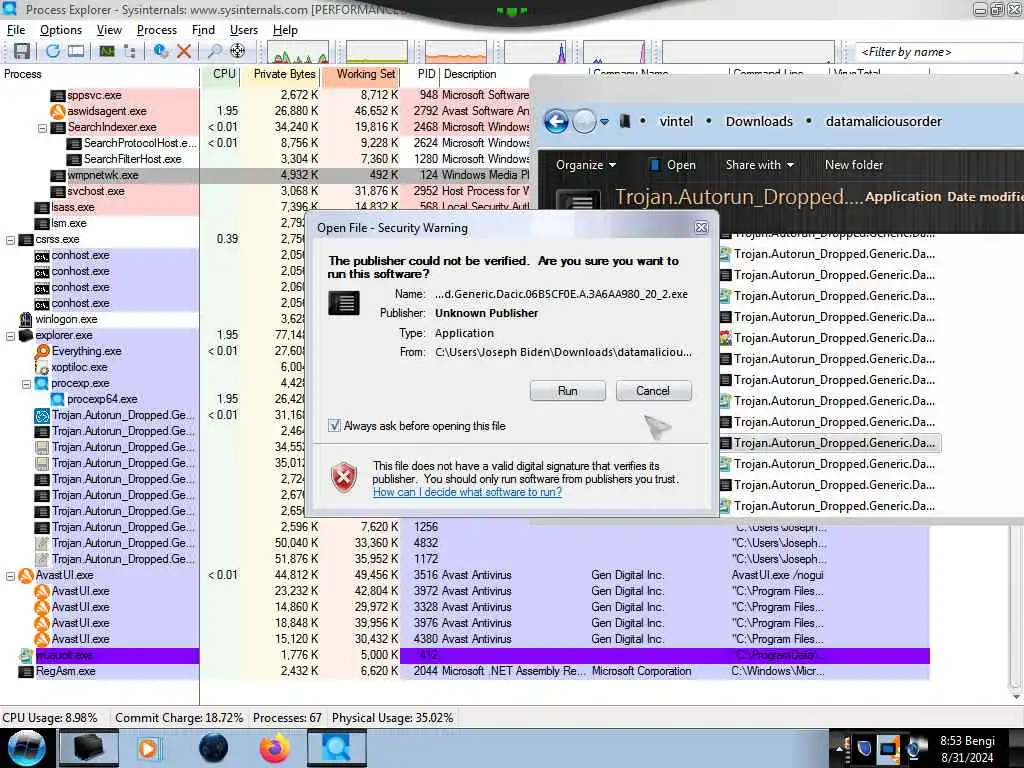This screenshot has height=768, width=1024.
Task: Click the red X Kill Process icon
Action: [x=184, y=52]
